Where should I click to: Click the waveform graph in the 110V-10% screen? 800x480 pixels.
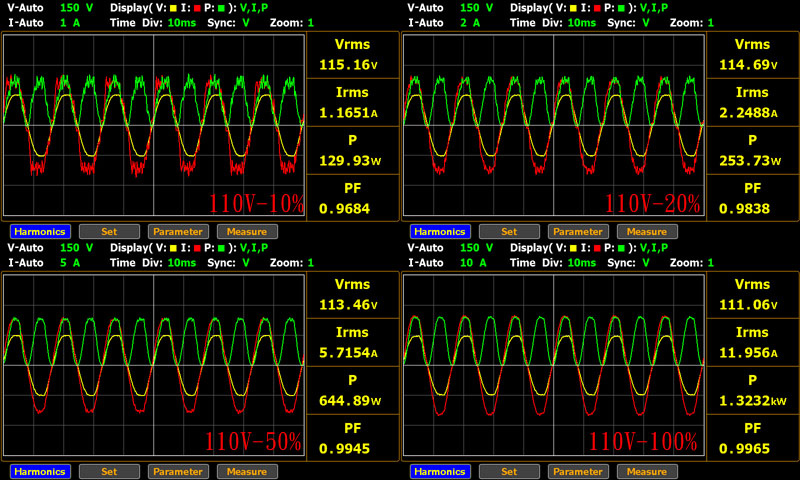coord(154,125)
